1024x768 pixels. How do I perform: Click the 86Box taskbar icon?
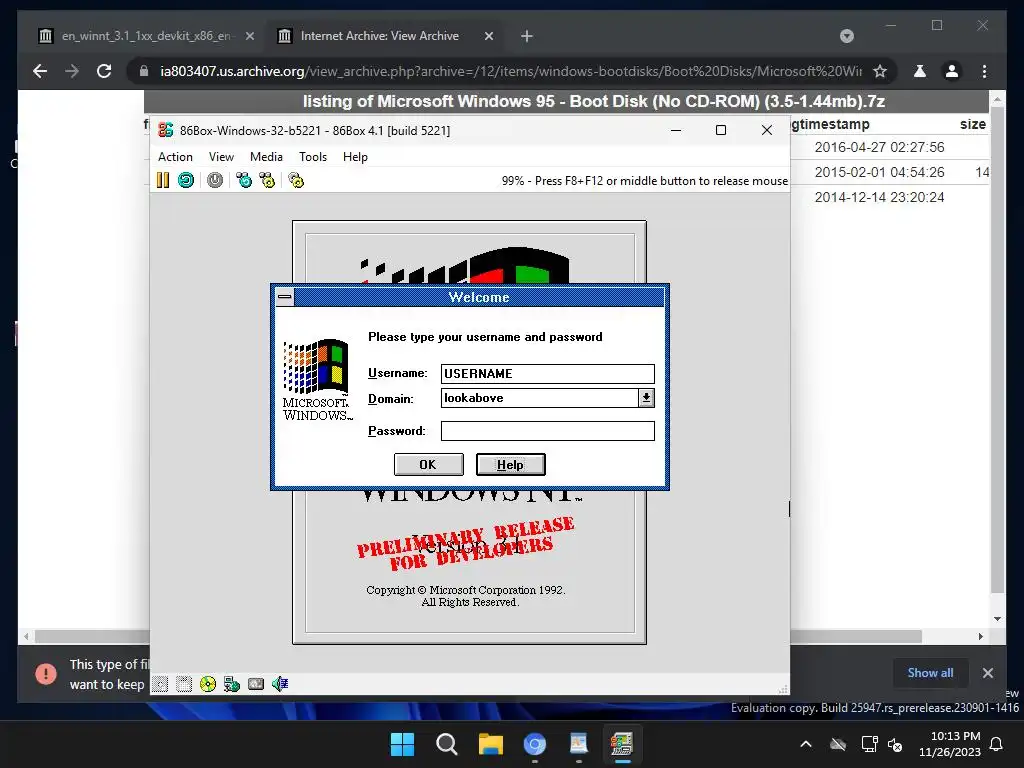[622, 744]
